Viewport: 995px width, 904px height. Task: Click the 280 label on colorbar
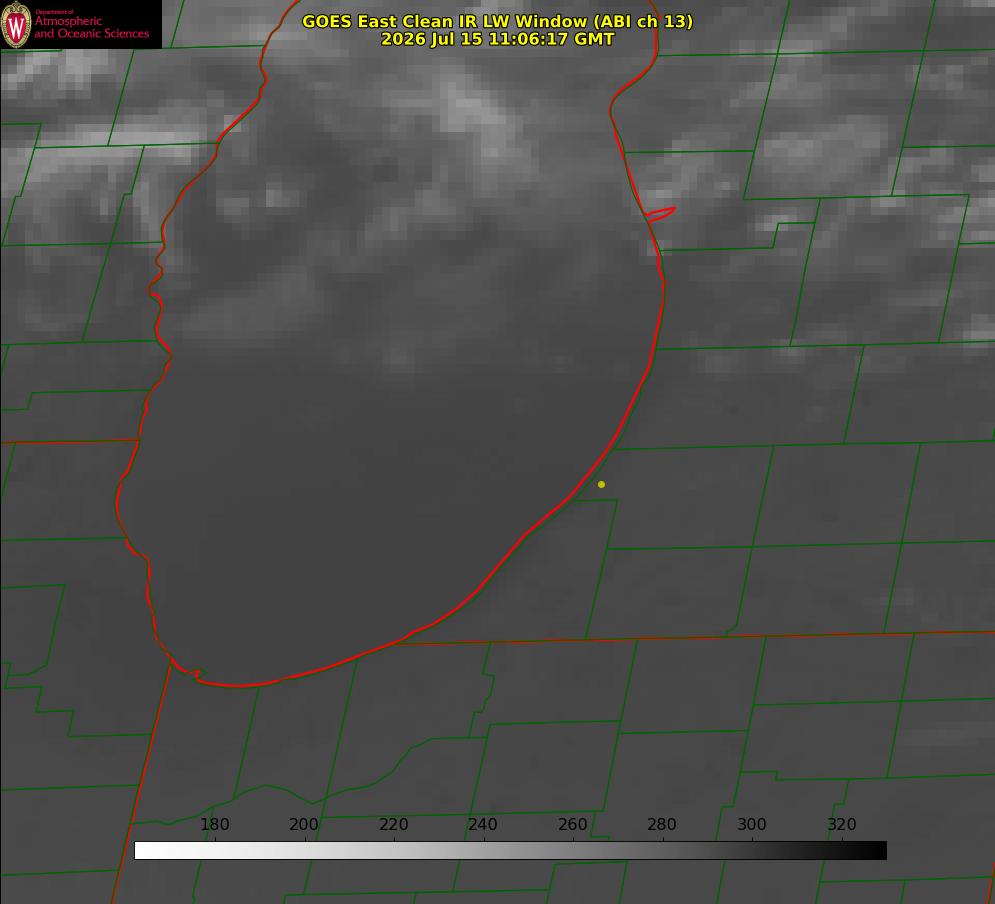point(662,824)
